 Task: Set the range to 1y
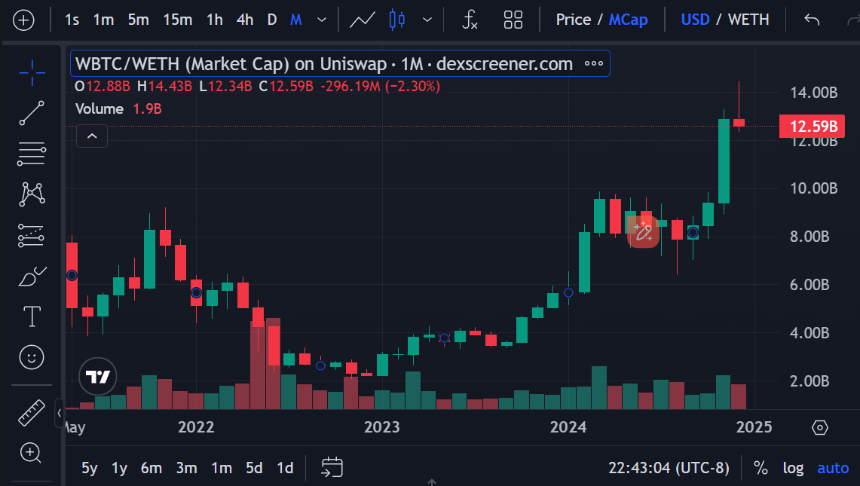click(x=119, y=468)
